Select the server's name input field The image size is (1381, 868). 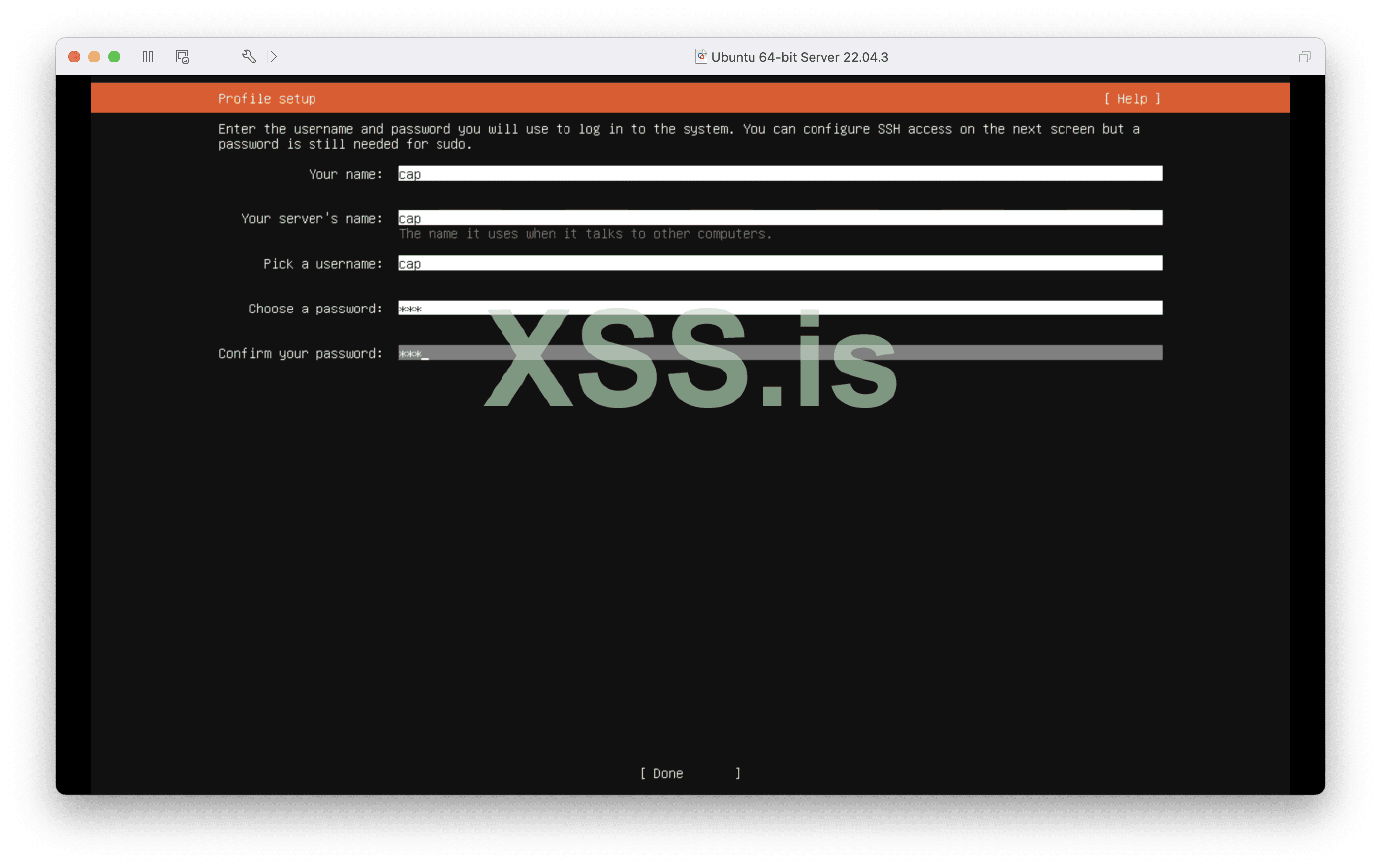click(x=780, y=218)
